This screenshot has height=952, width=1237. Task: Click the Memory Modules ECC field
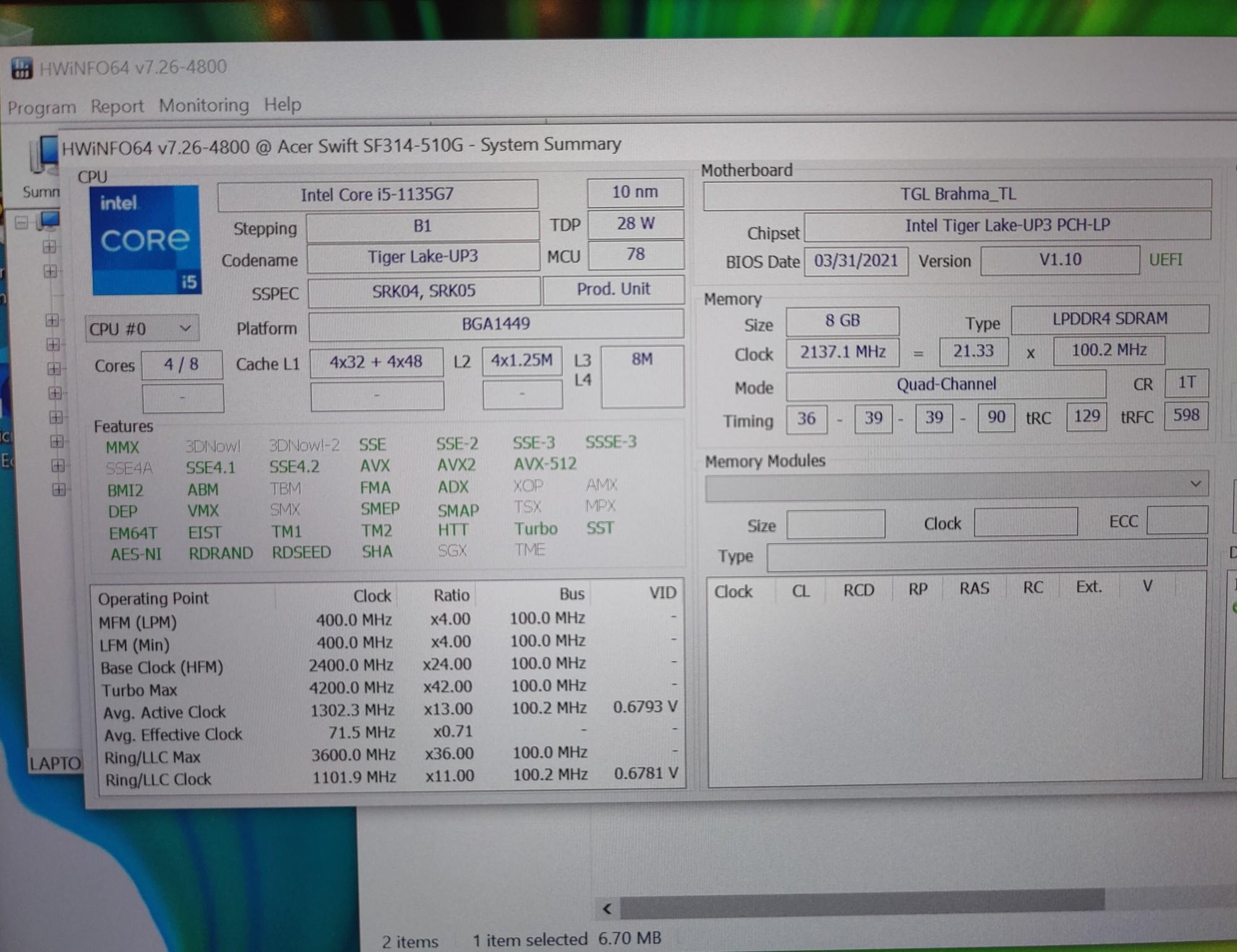[x=1177, y=521]
